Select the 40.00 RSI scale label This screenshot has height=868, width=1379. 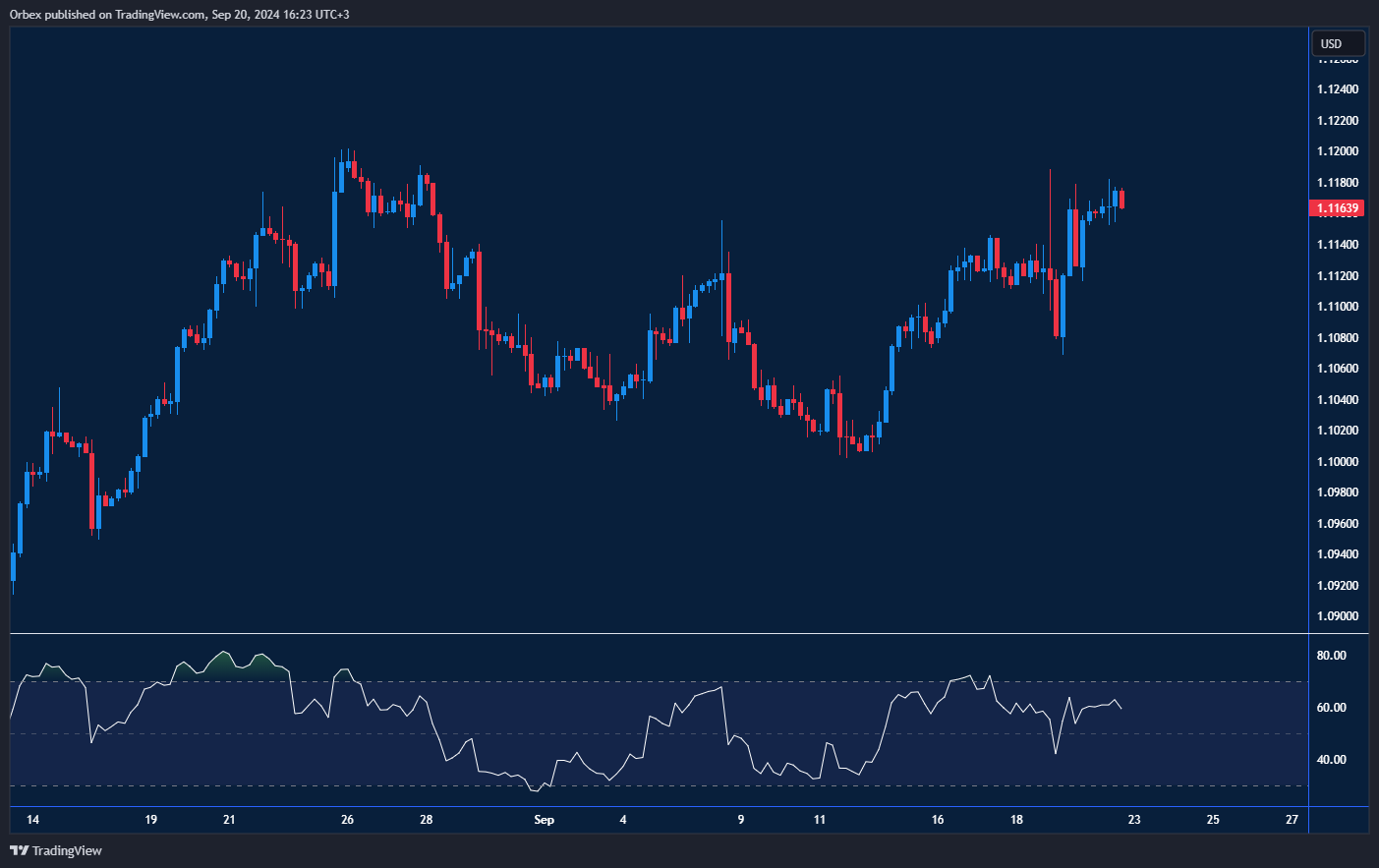coord(1331,760)
